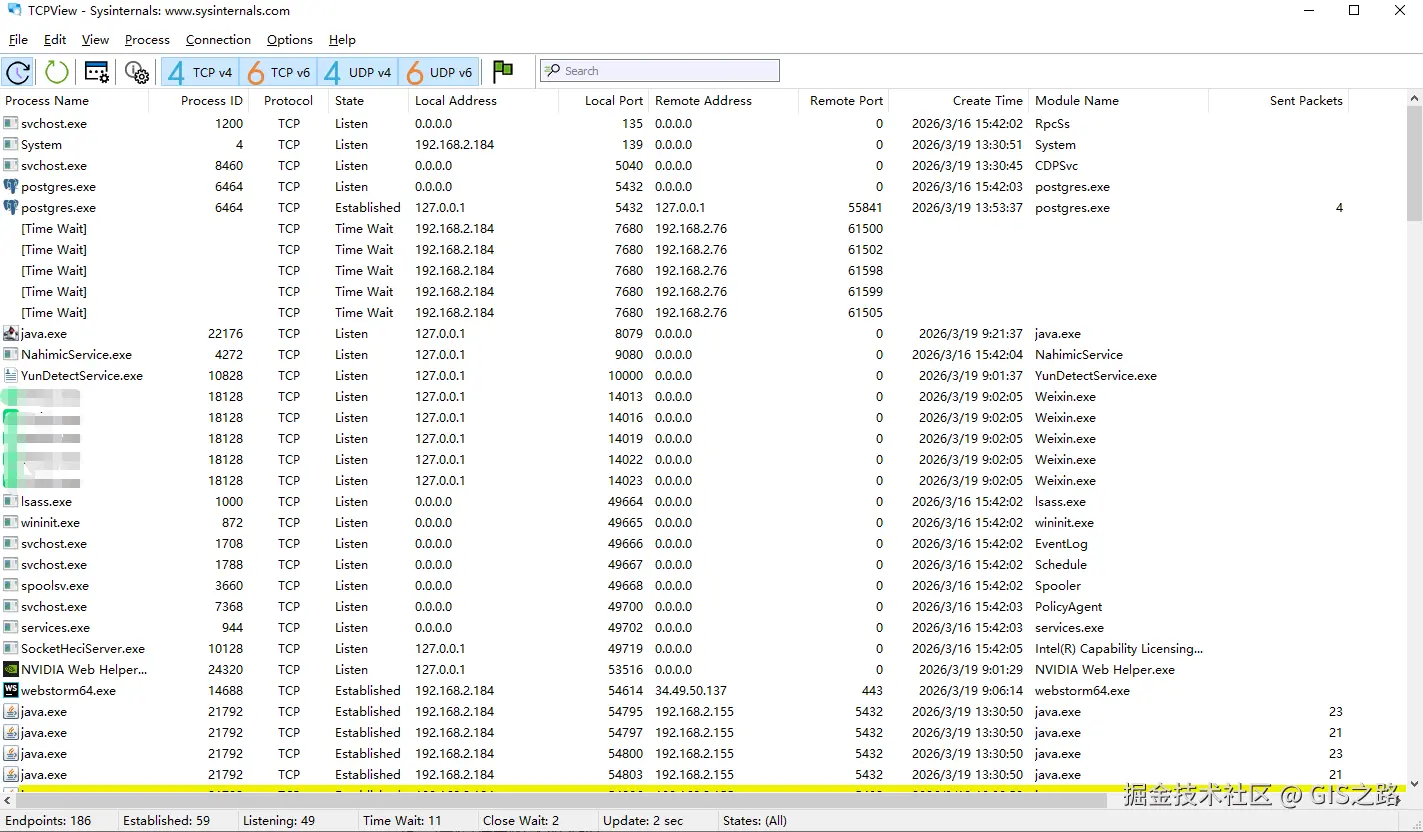Image resolution: width=1423 pixels, height=832 pixels.
Task: Sort by the Local Port column header
Action: tap(603, 101)
